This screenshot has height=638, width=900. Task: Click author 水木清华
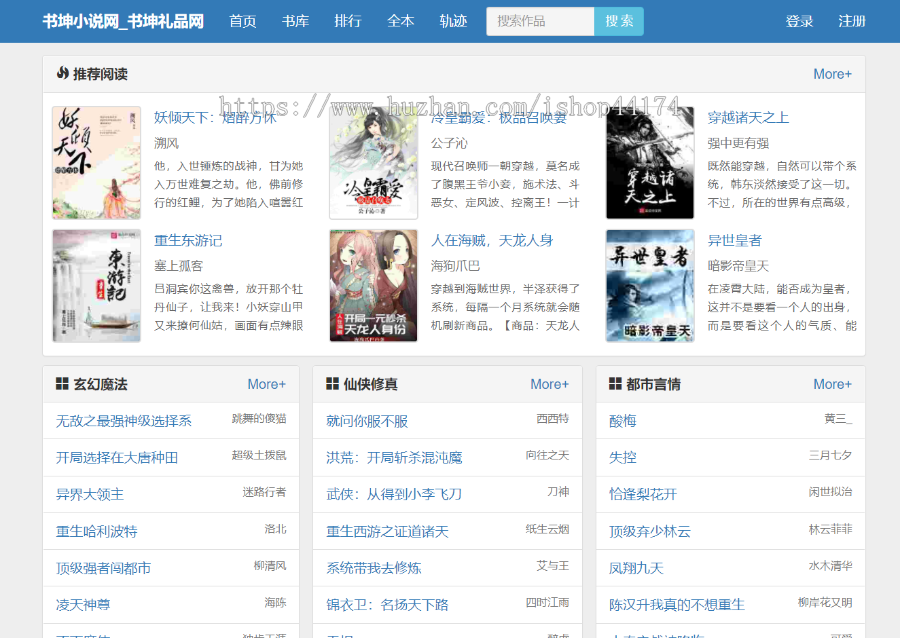tap(831, 566)
